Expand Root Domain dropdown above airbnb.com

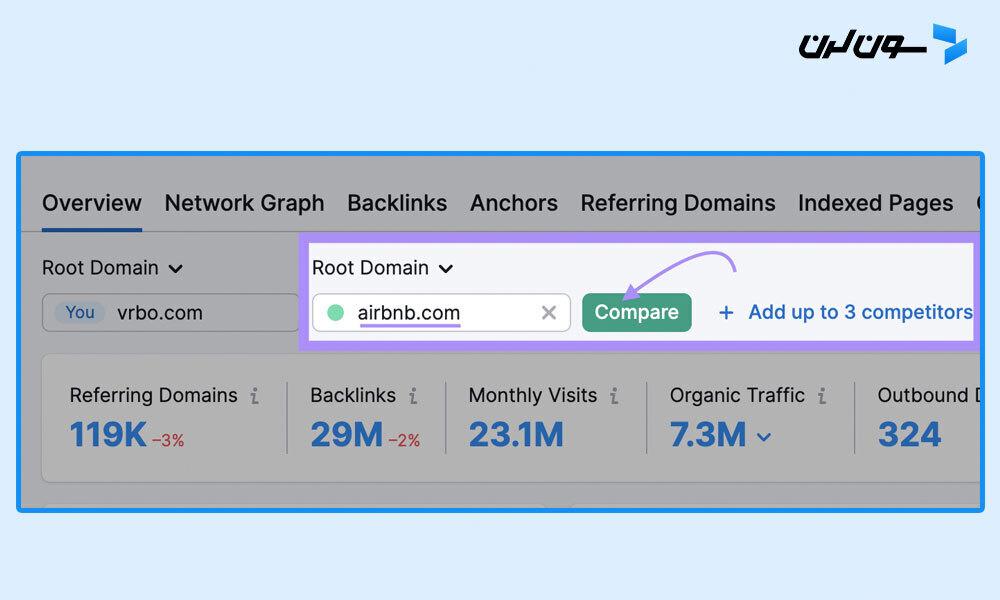(x=383, y=268)
